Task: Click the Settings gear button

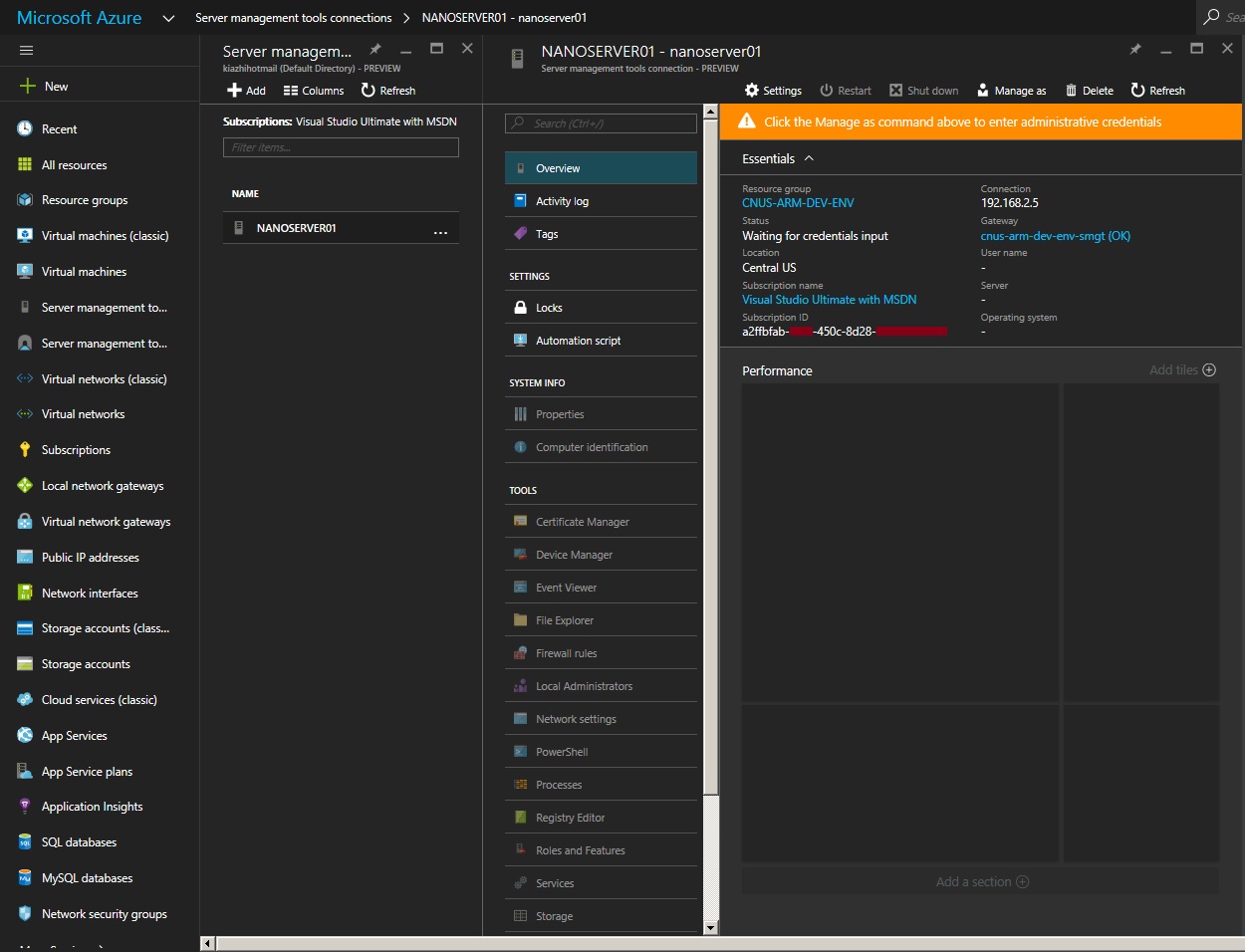Action: 773,91
